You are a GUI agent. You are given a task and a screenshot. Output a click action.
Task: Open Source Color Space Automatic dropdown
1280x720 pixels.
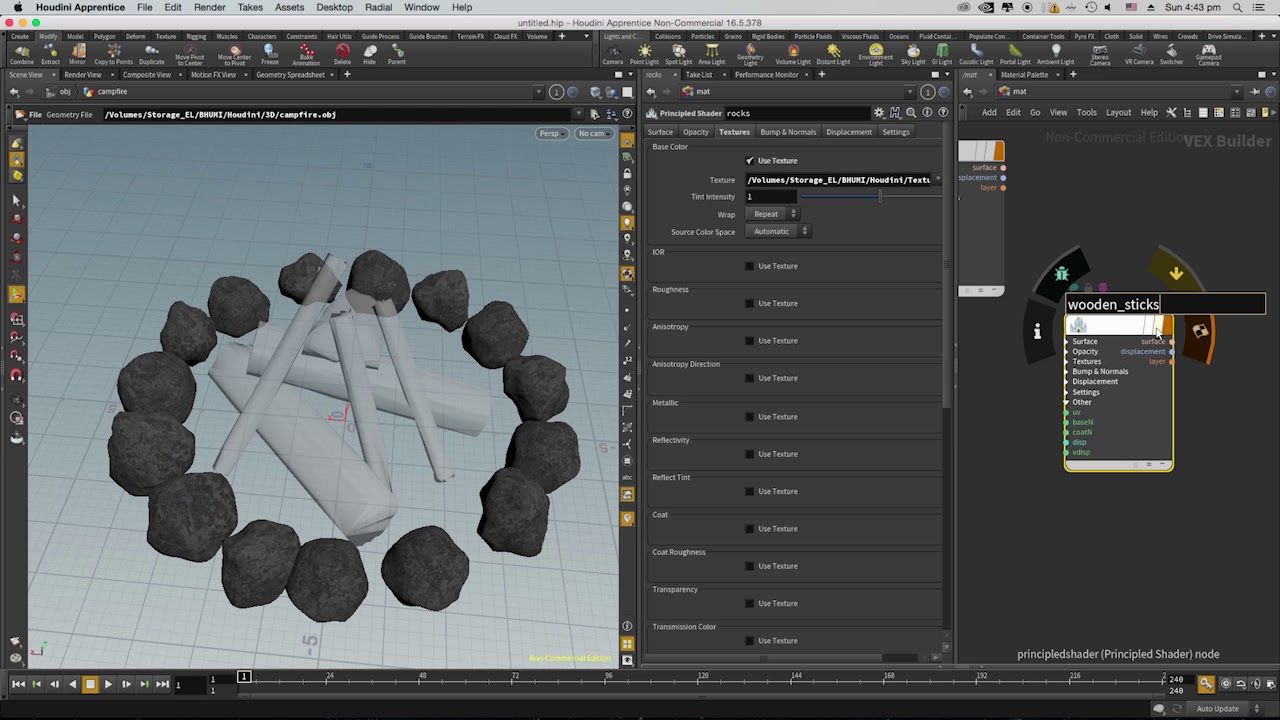click(x=778, y=231)
